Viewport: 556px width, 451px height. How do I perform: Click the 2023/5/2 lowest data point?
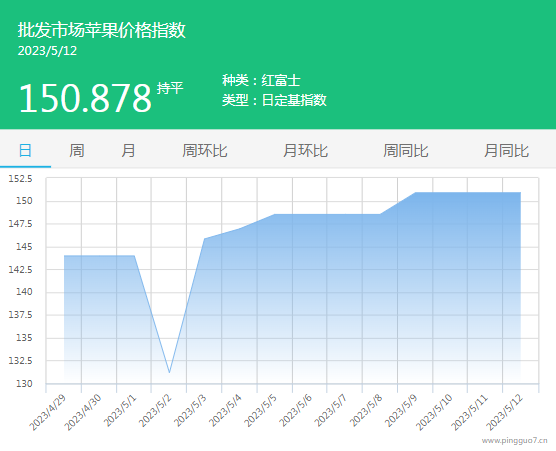click(169, 372)
